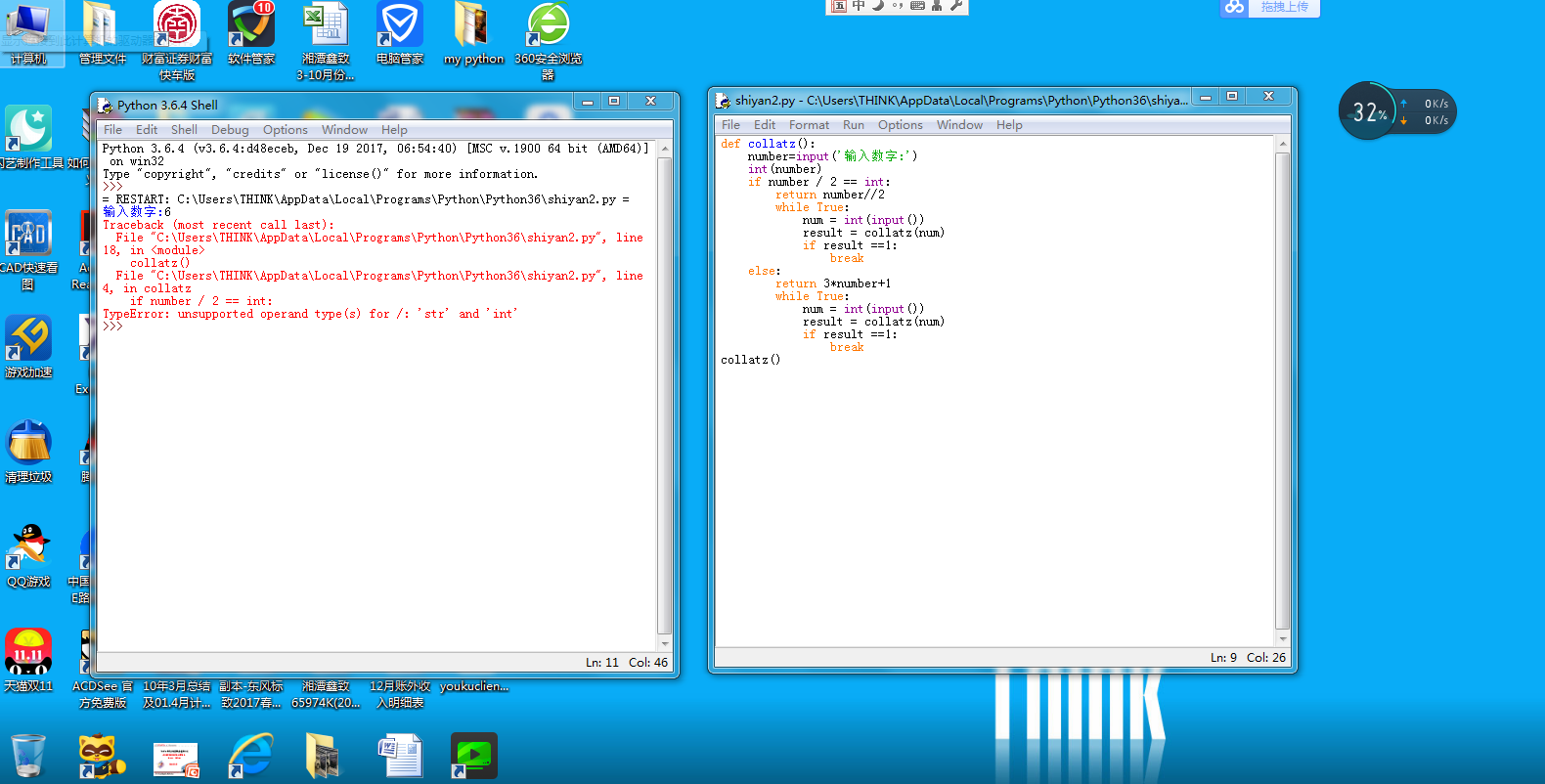Launch 360安全浏览器 shortcut
The image size is (1545, 784).
(x=548, y=39)
